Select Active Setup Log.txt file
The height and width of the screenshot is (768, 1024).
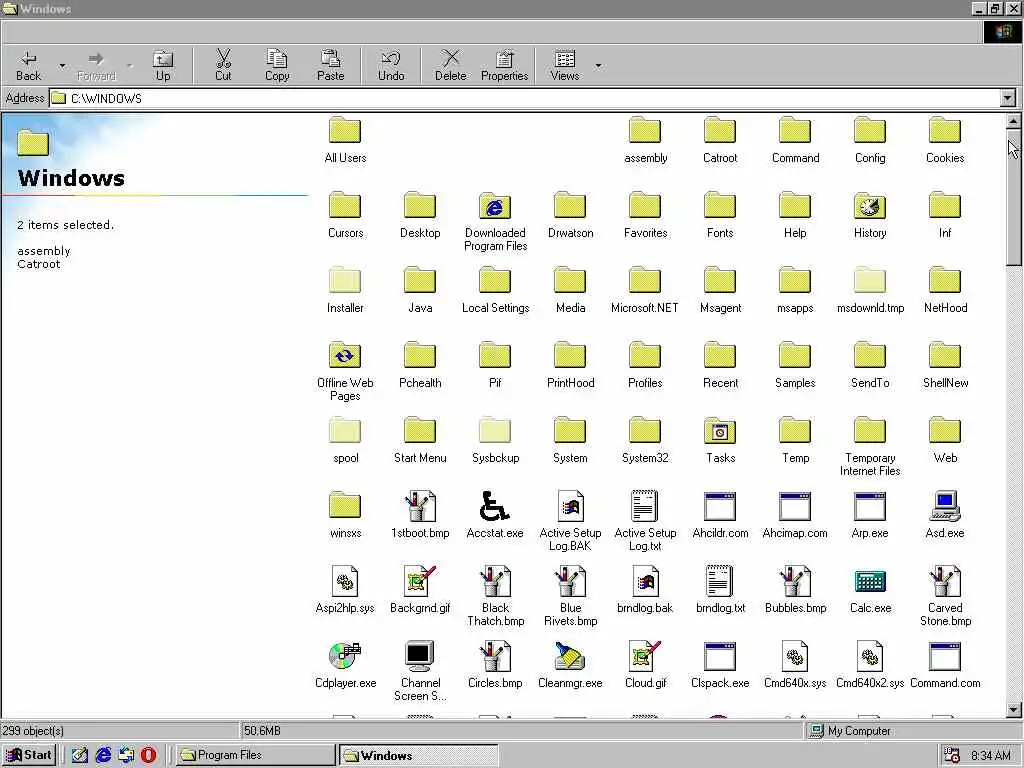[645, 522]
